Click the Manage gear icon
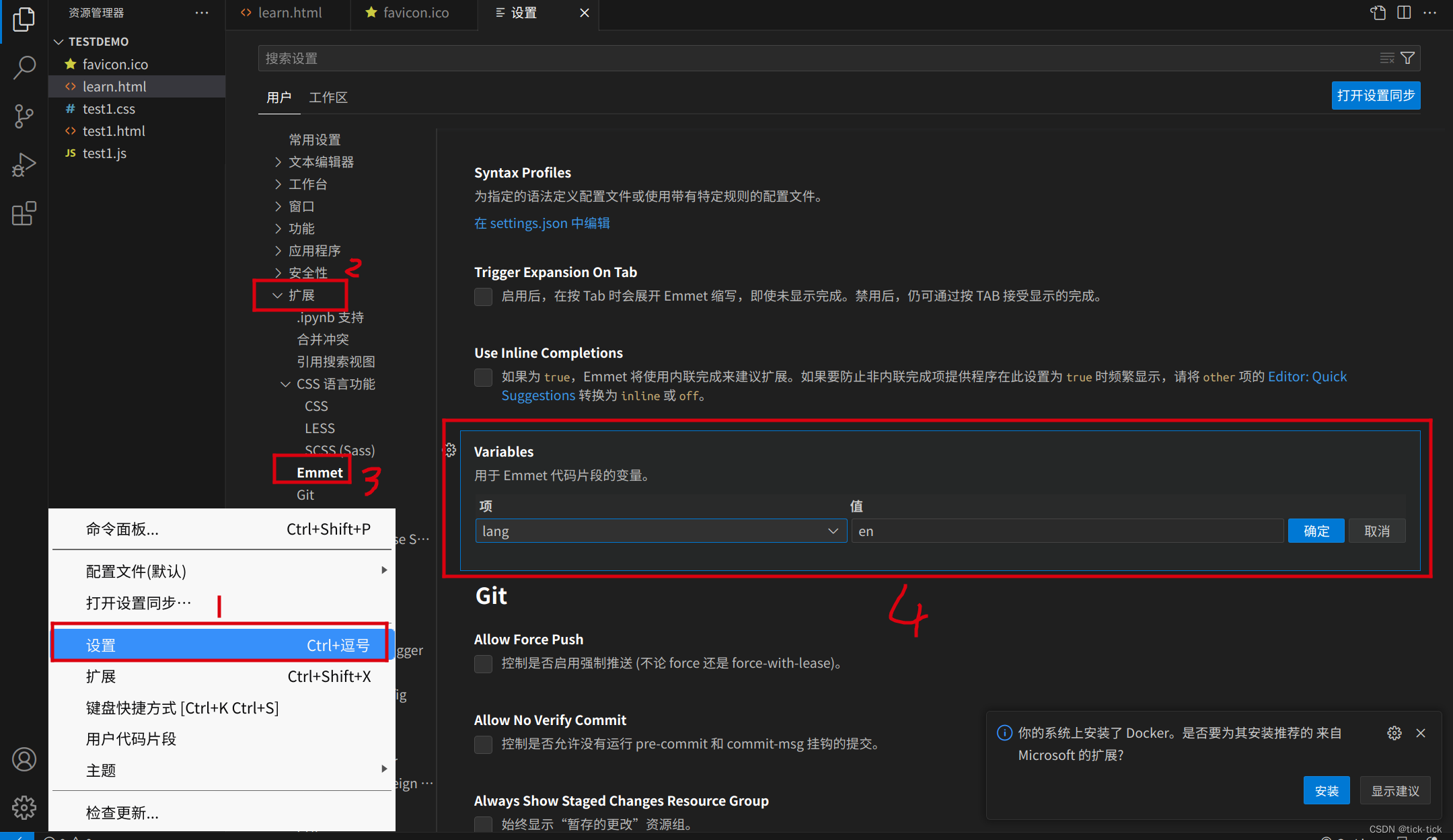 [x=24, y=808]
